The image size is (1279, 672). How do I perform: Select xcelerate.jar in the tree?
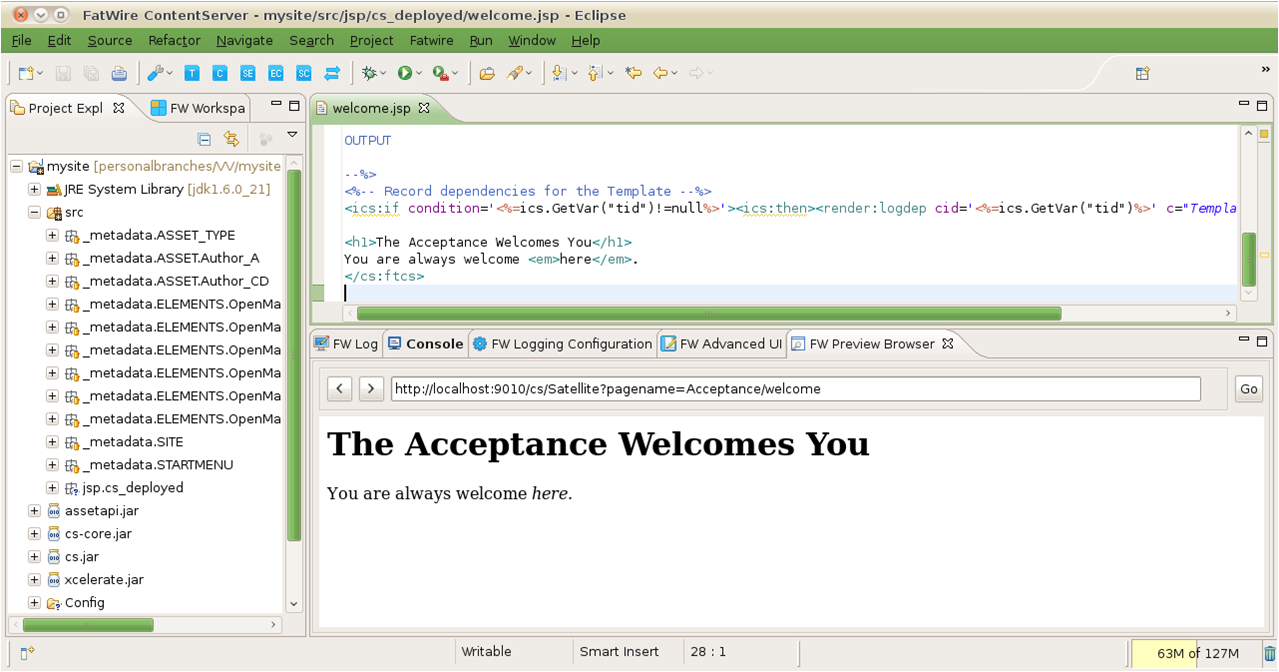(x=104, y=580)
